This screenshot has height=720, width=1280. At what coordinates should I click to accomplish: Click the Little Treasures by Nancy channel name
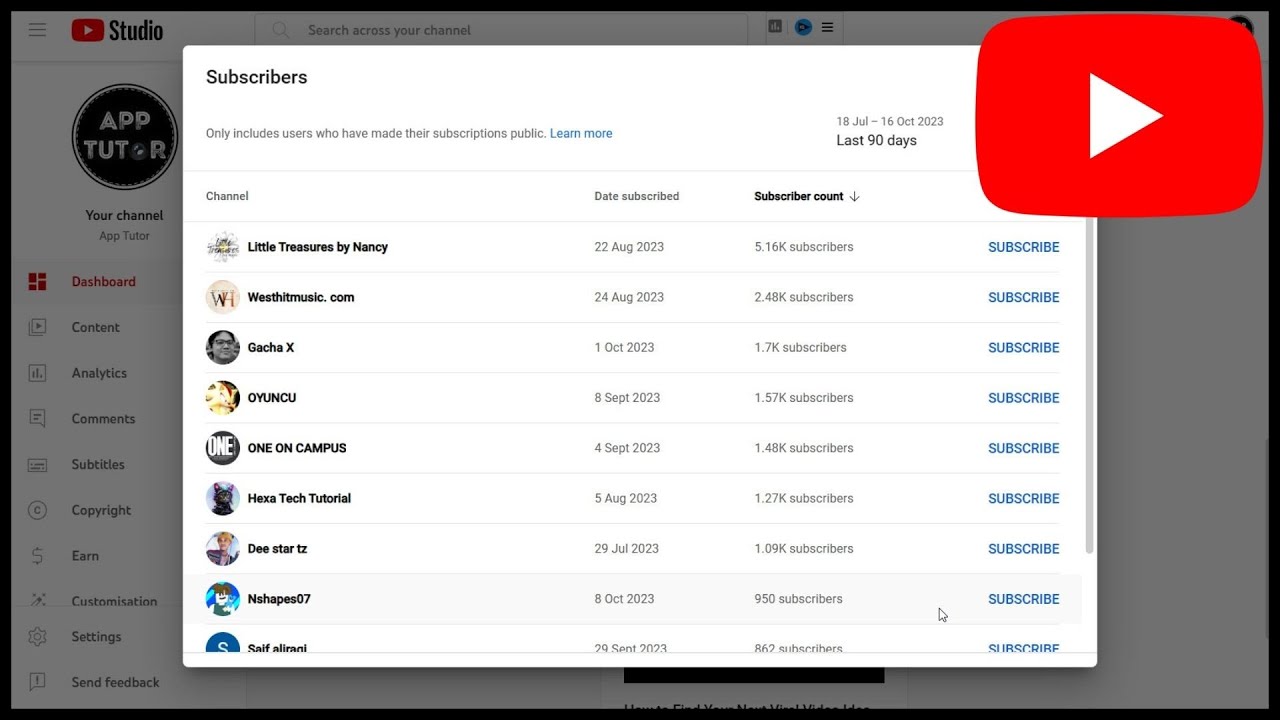(318, 247)
